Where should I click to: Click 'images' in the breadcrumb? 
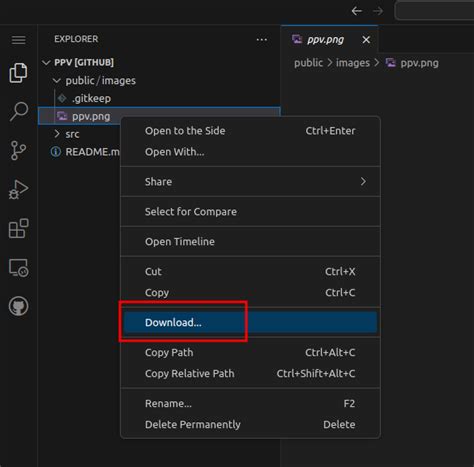pos(353,63)
